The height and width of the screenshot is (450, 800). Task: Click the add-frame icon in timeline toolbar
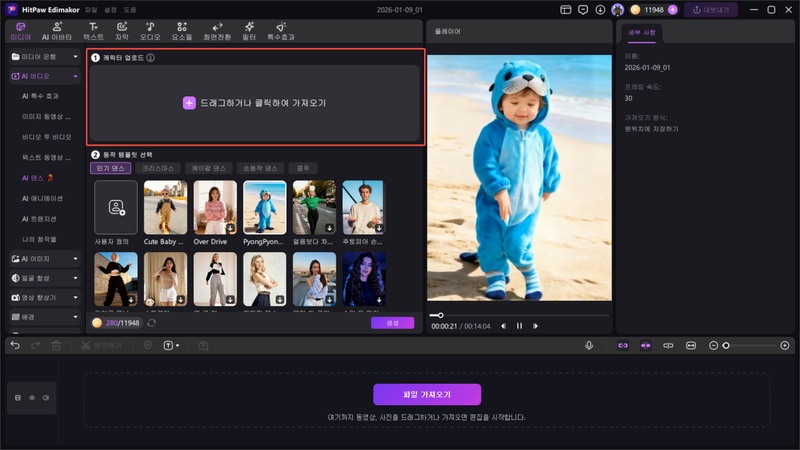click(204, 345)
